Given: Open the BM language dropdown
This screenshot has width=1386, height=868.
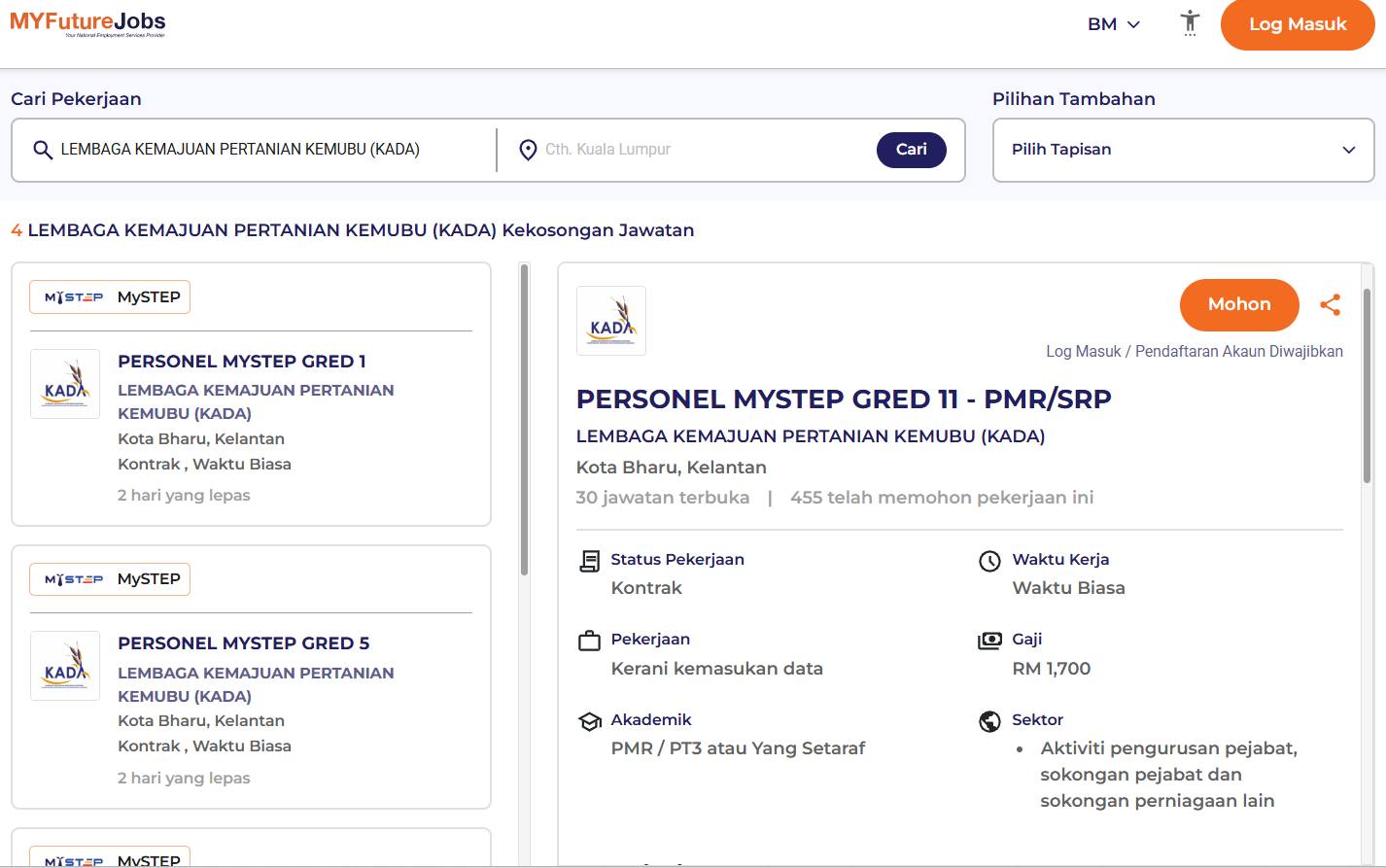Looking at the screenshot, I should pyautogui.click(x=1113, y=24).
